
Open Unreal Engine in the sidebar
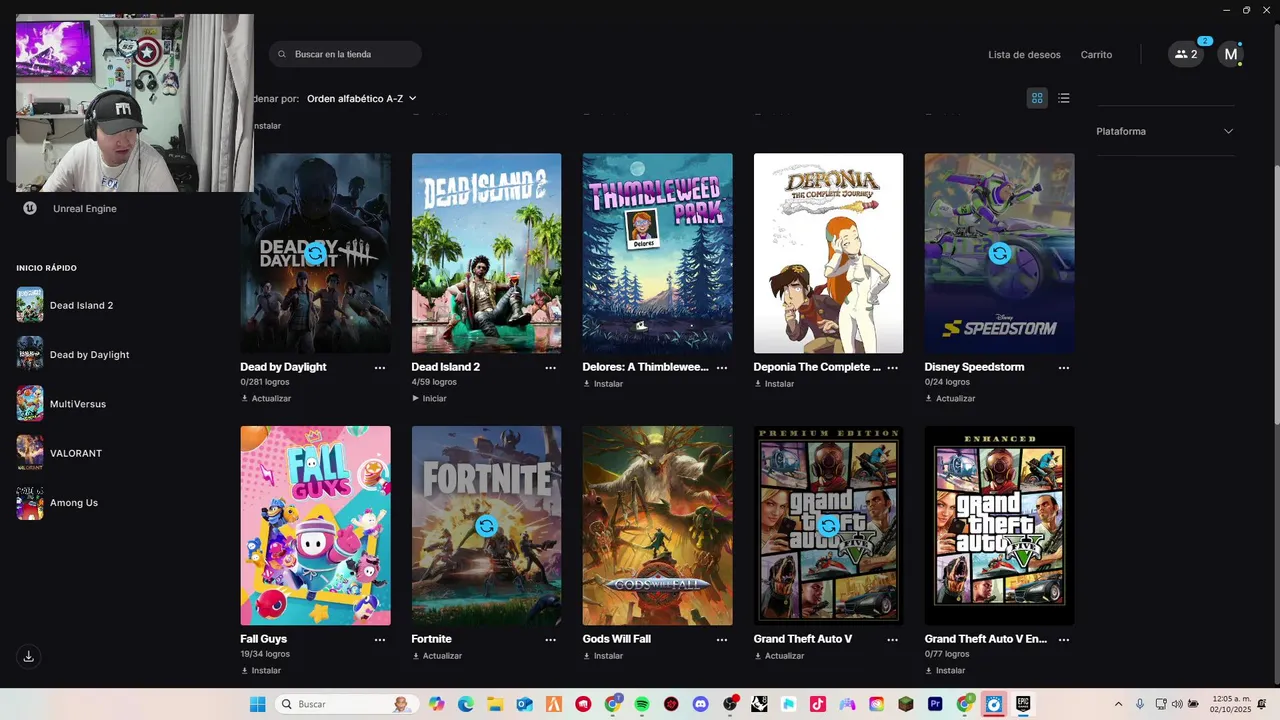pos(70,208)
